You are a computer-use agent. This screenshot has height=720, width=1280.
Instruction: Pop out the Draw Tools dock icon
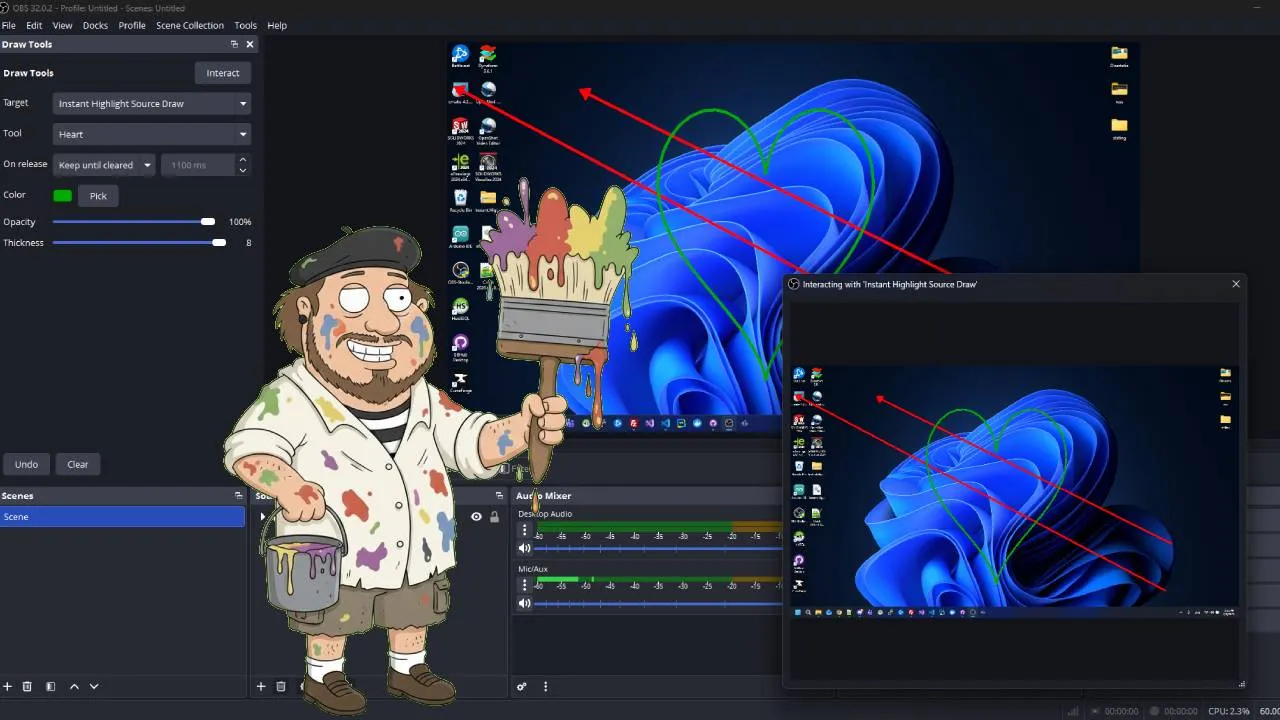234,44
